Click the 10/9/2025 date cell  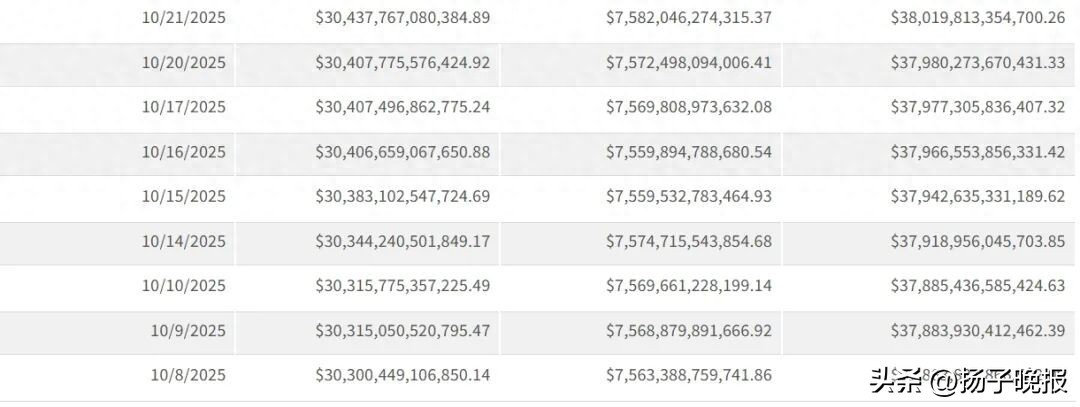(x=188, y=330)
